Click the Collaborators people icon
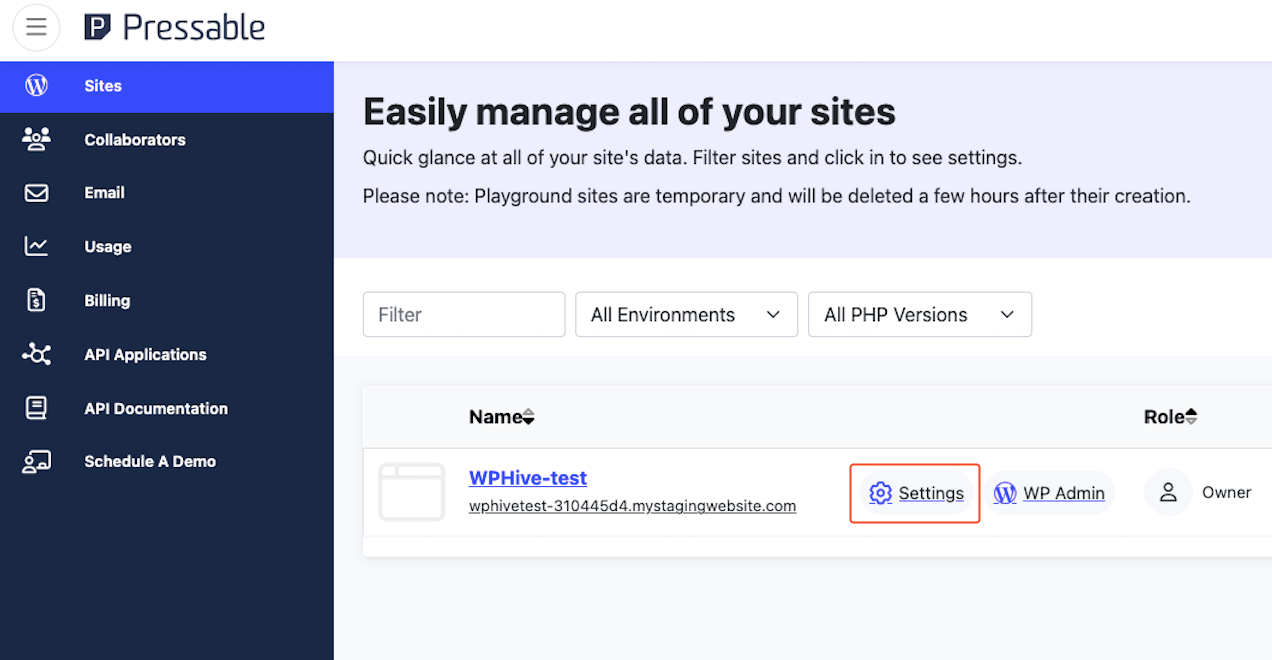The height and width of the screenshot is (660, 1272). click(36, 139)
